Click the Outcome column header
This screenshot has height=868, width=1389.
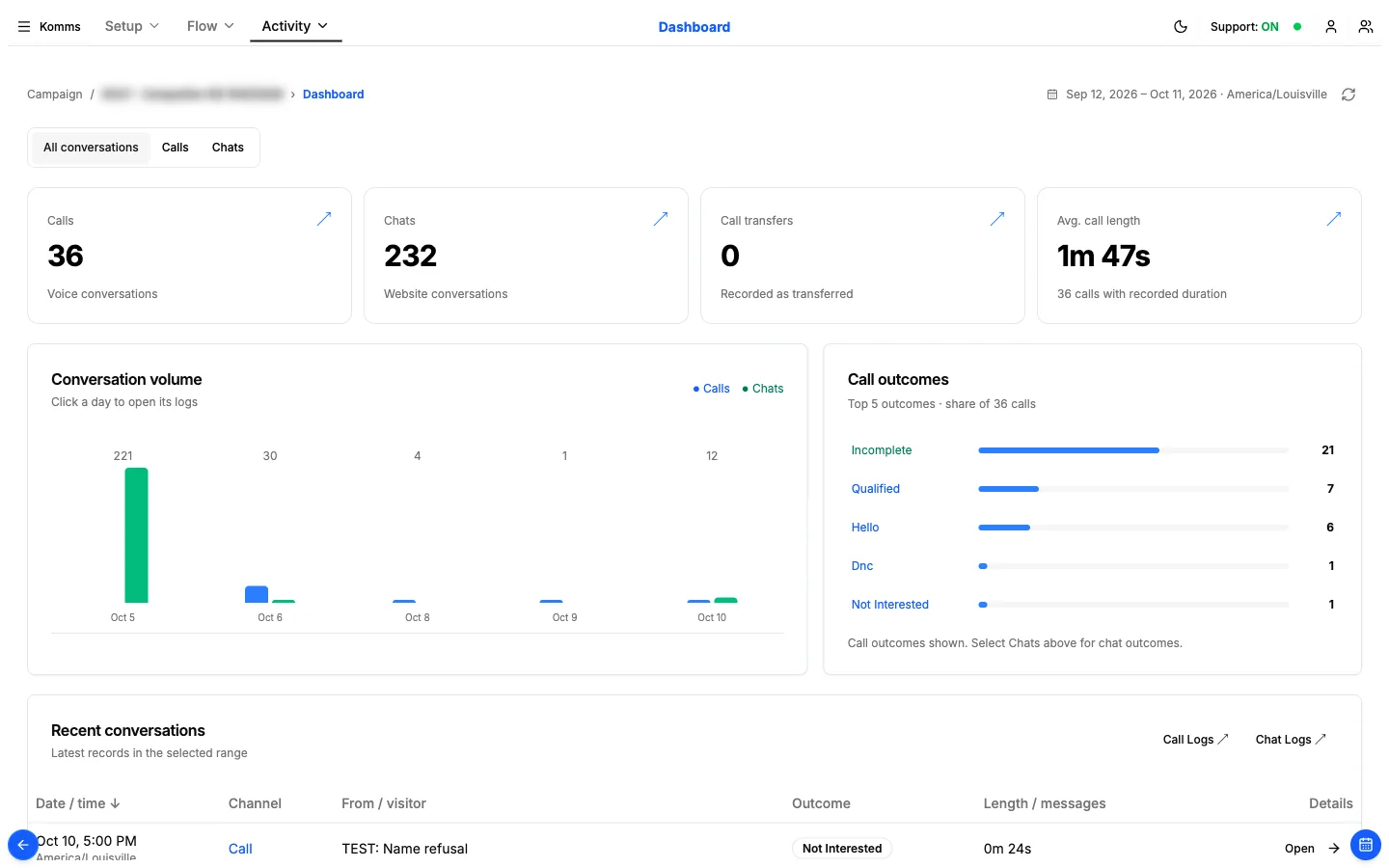coord(821,803)
